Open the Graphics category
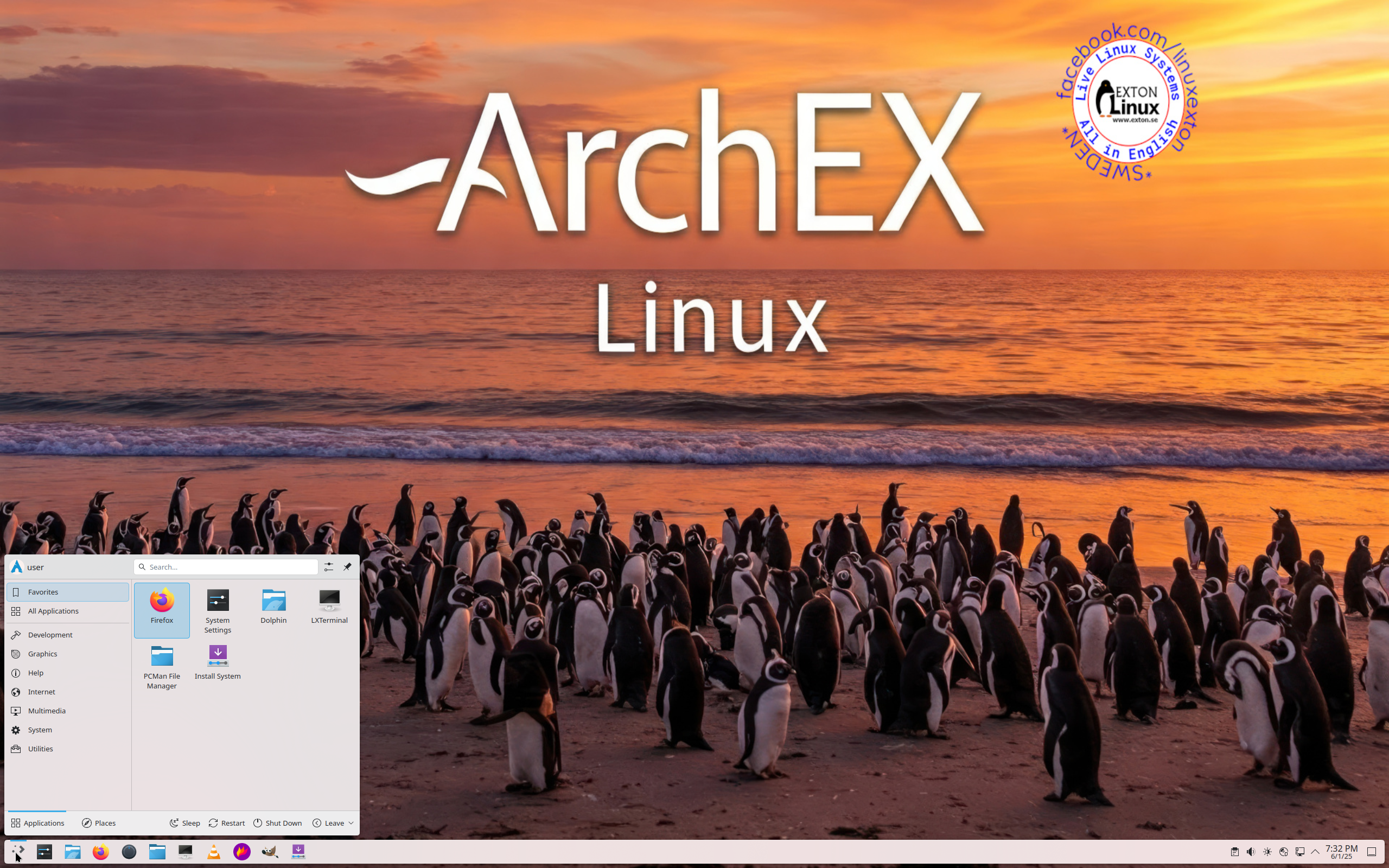The image size is (1389, 868). coord(68,653)
